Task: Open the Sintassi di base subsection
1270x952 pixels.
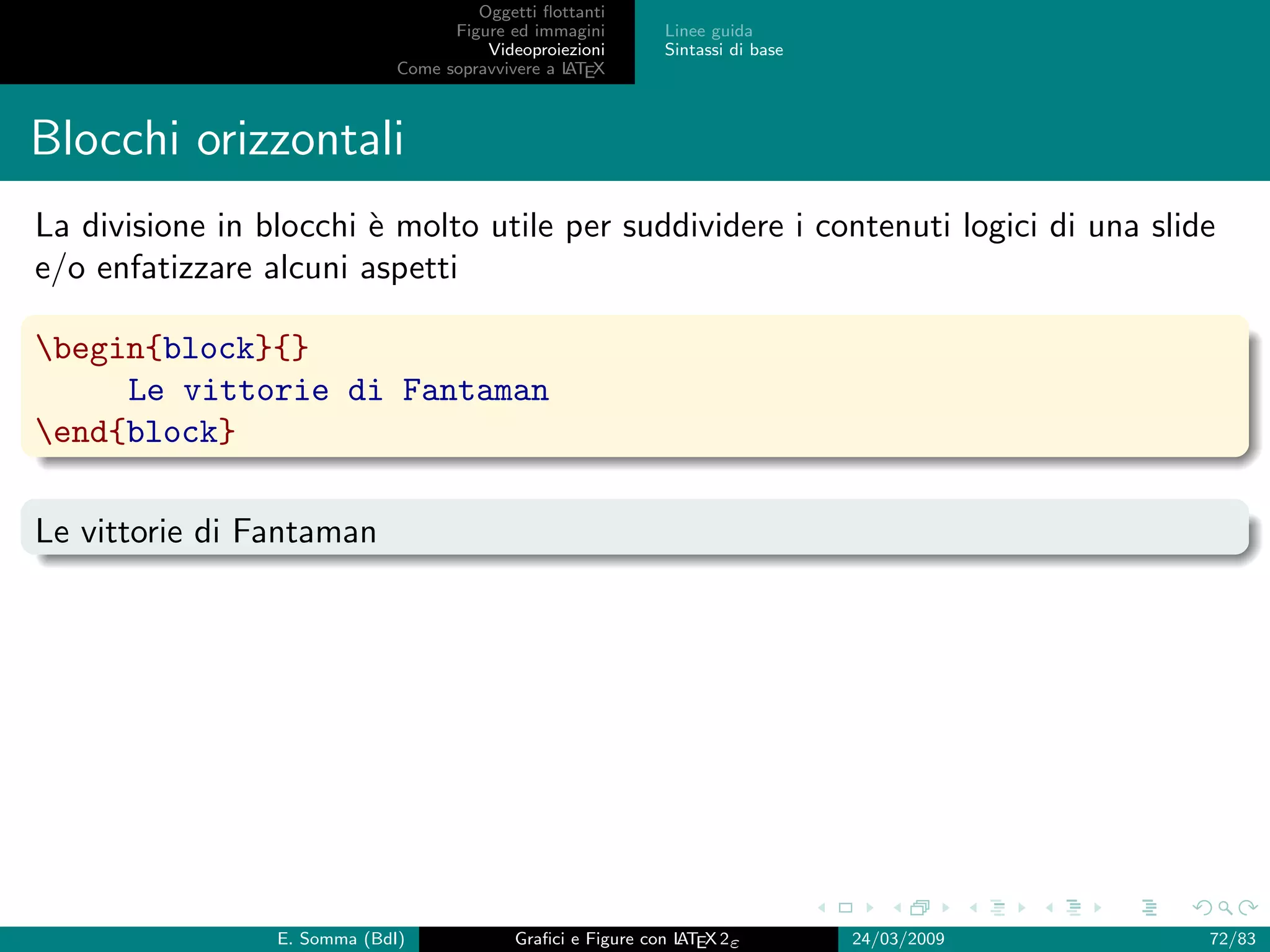Action: pyautogui.click(x=724, y=50)
